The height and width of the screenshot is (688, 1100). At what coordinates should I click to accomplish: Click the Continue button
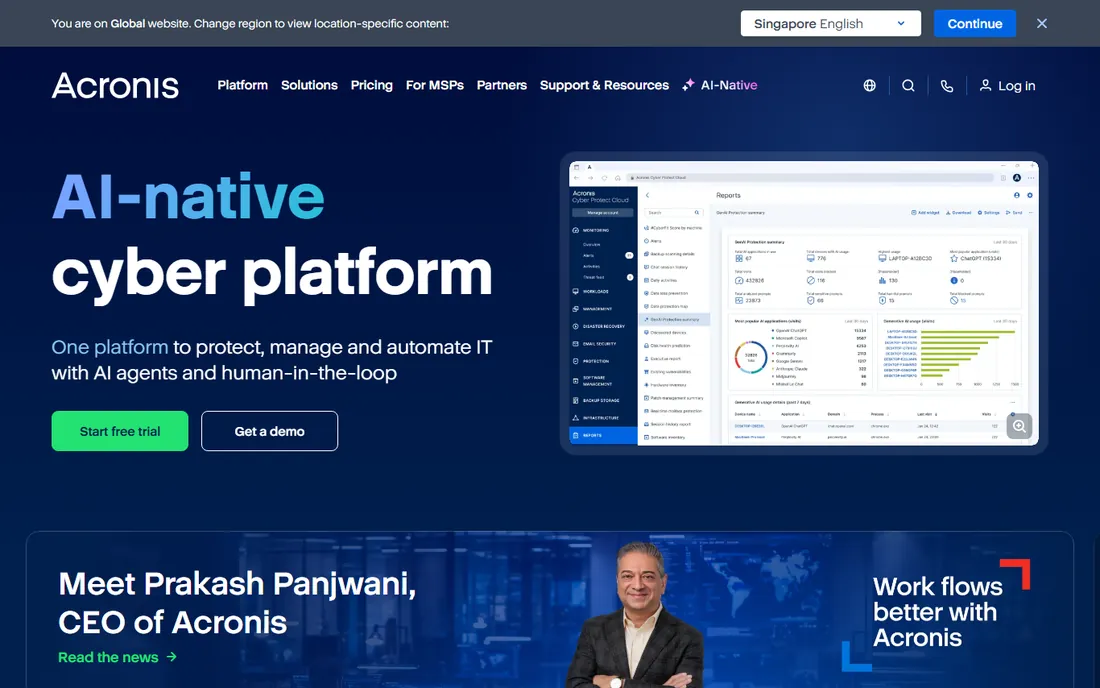click(974, 23)
